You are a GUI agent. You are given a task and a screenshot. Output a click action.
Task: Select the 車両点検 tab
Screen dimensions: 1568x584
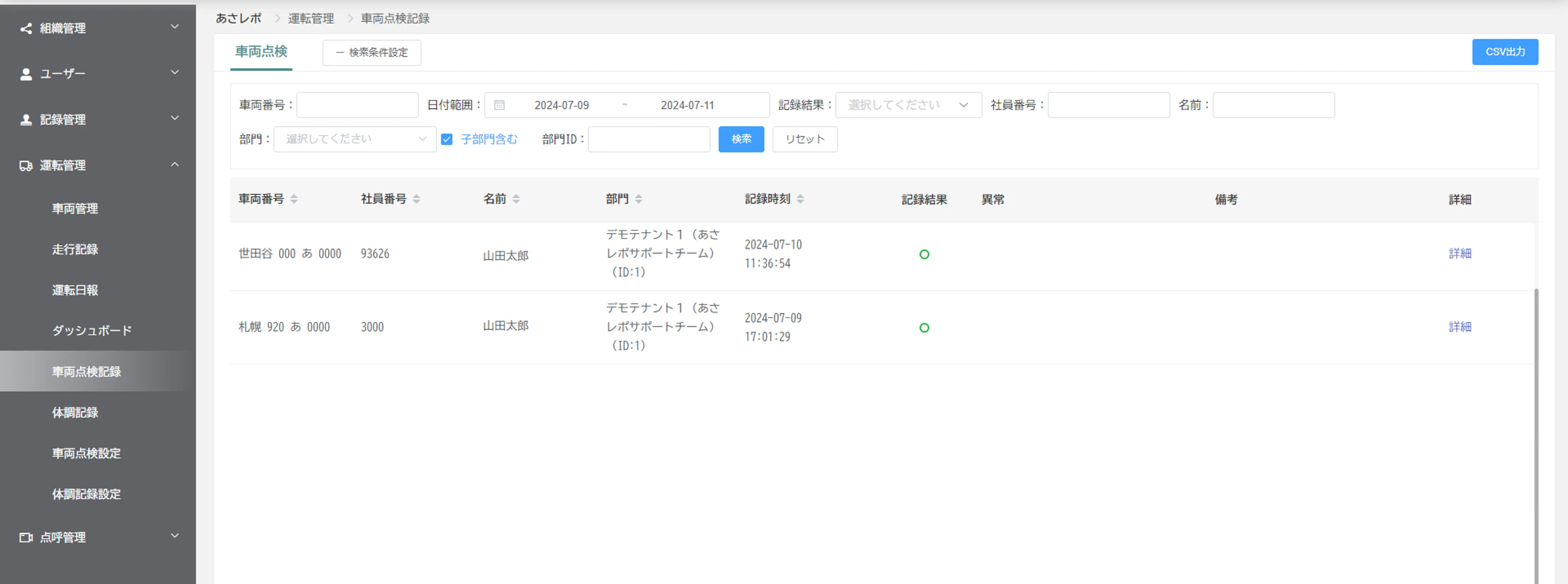[261, 52]
